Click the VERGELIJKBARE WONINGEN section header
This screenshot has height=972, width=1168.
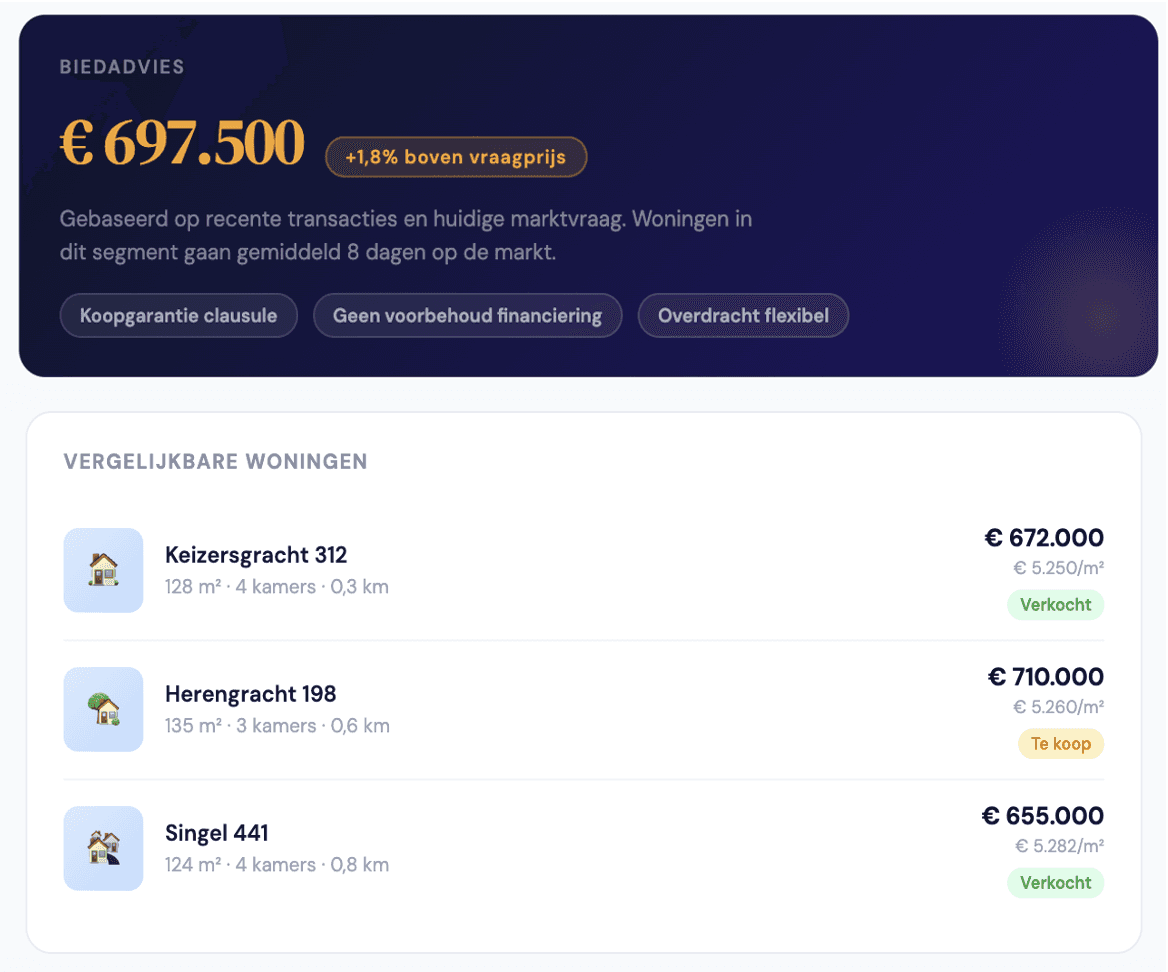coord(215,462)
